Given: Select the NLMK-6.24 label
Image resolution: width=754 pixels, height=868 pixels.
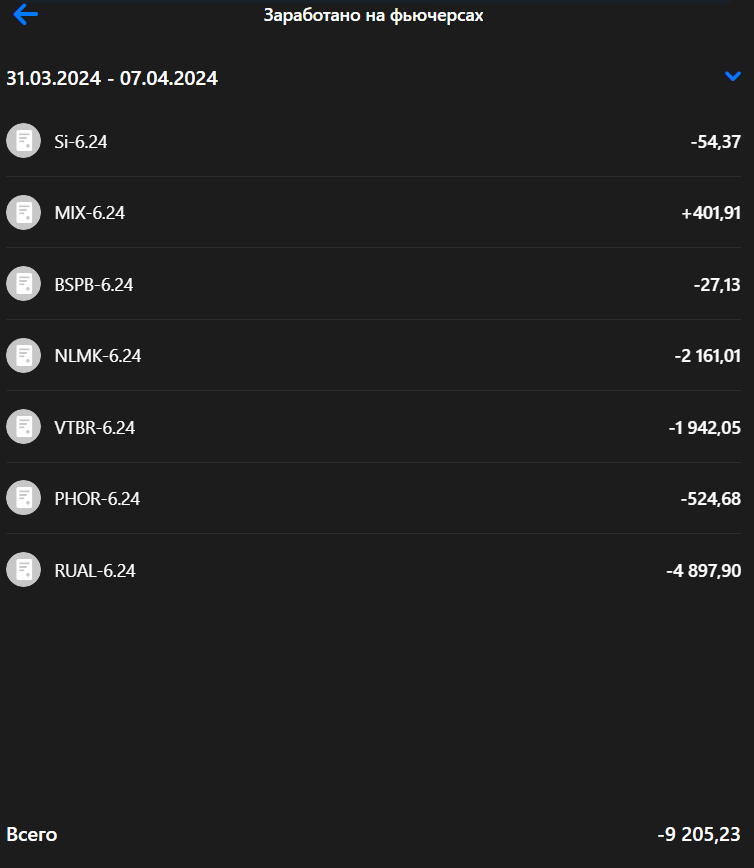Looking at the screenshot, I should pos(98,356).
